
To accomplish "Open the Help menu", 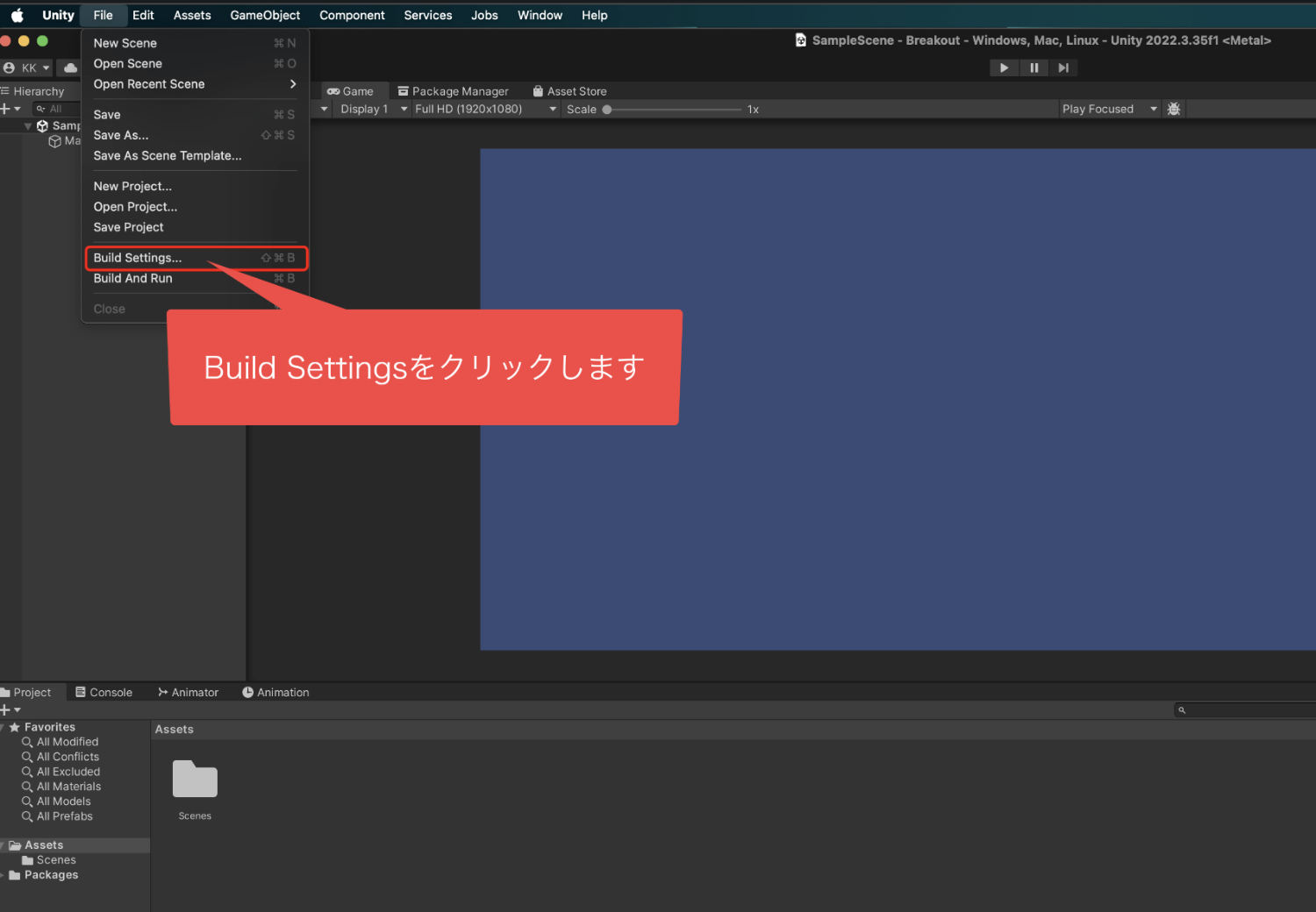I will 595,15.
